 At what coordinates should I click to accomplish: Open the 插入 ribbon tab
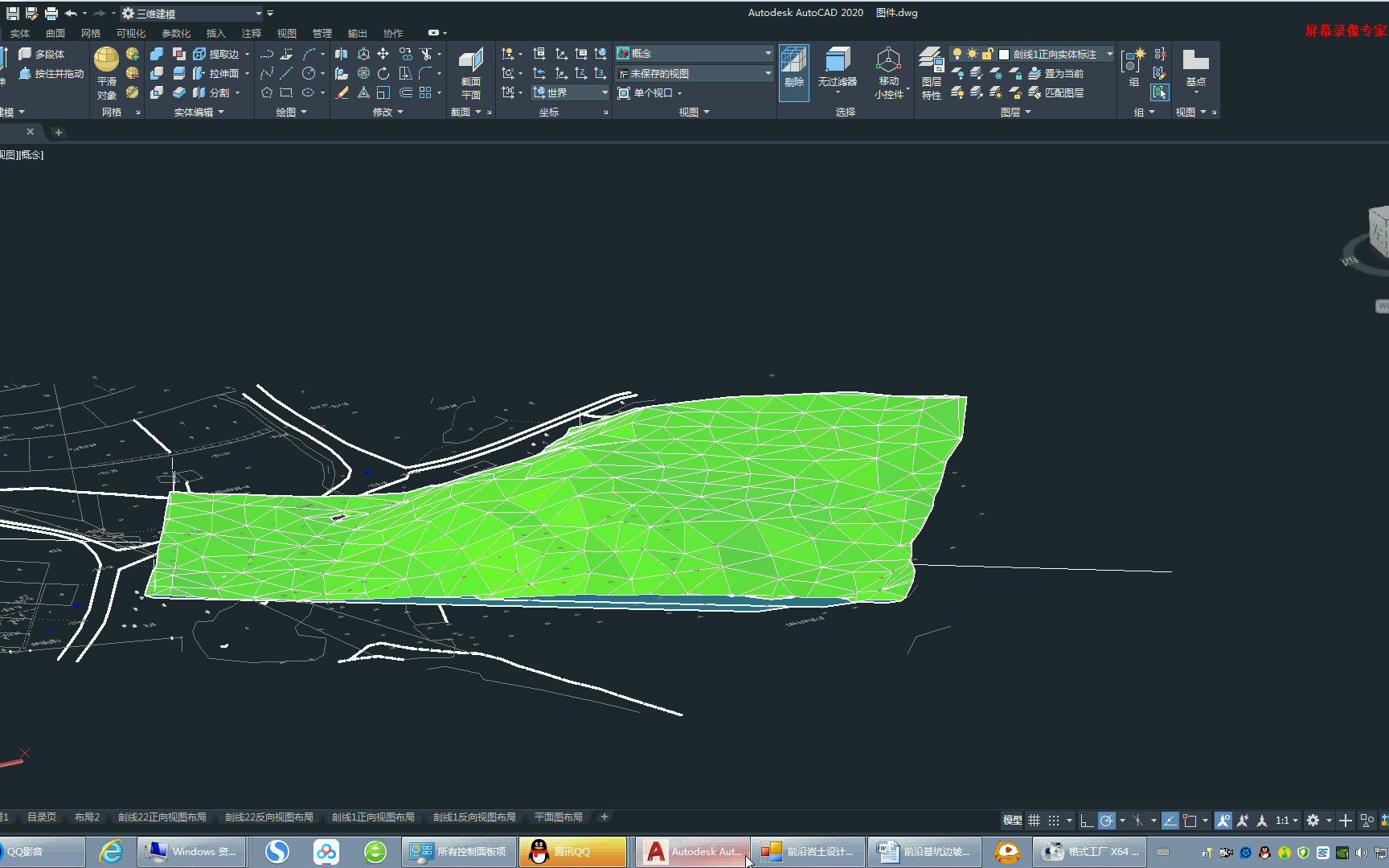(x=215, y=34)
